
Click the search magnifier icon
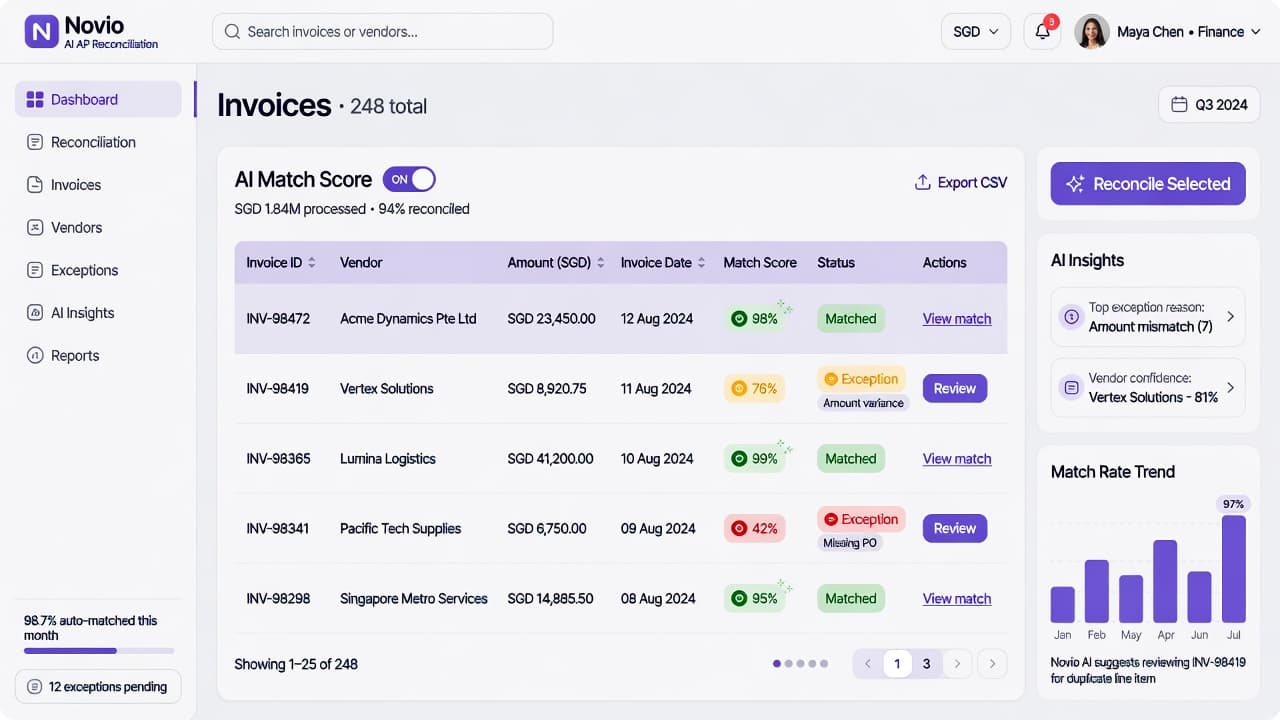point(232,32)
